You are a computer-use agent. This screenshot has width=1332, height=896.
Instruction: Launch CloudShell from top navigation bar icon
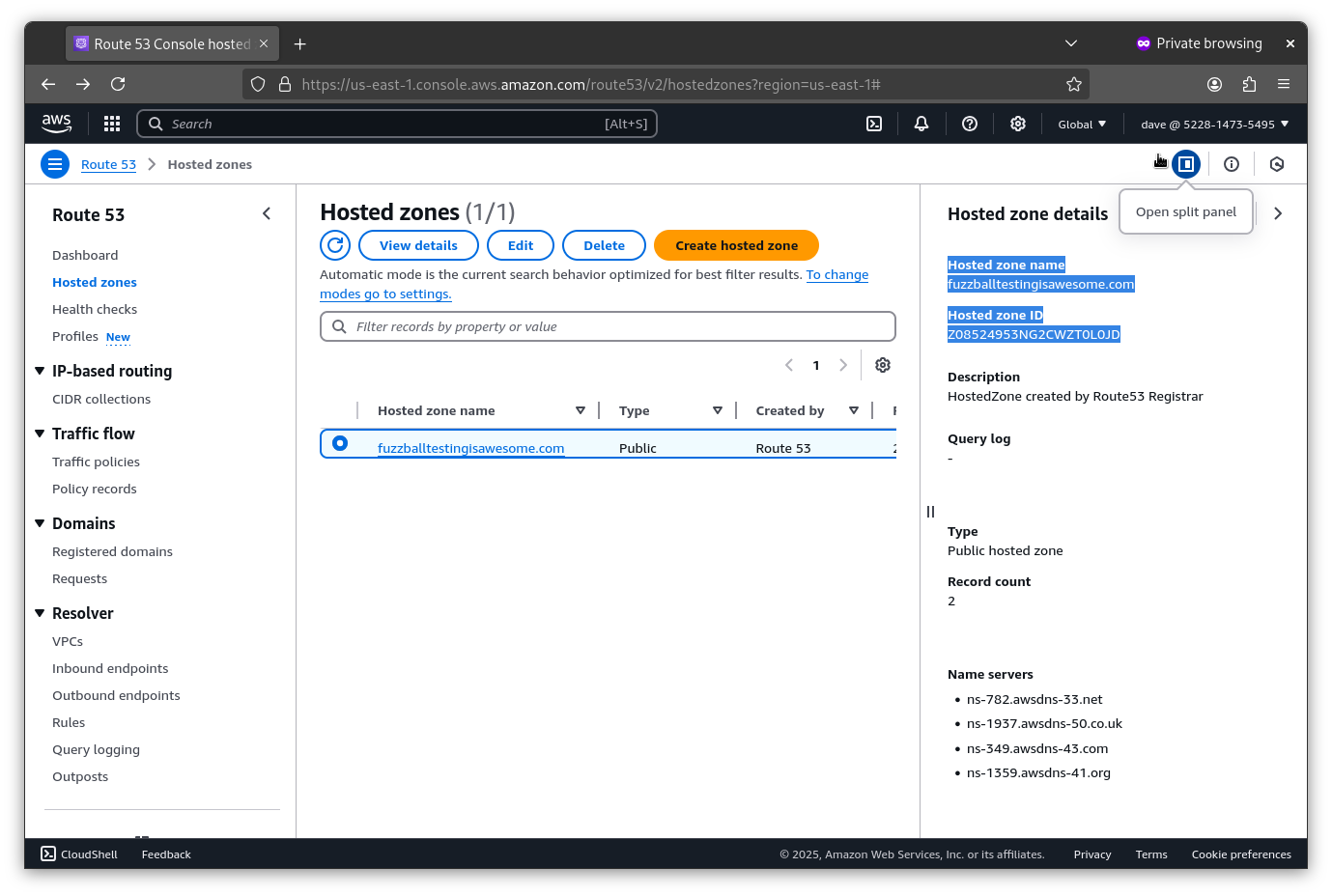[x=874, y=124]
